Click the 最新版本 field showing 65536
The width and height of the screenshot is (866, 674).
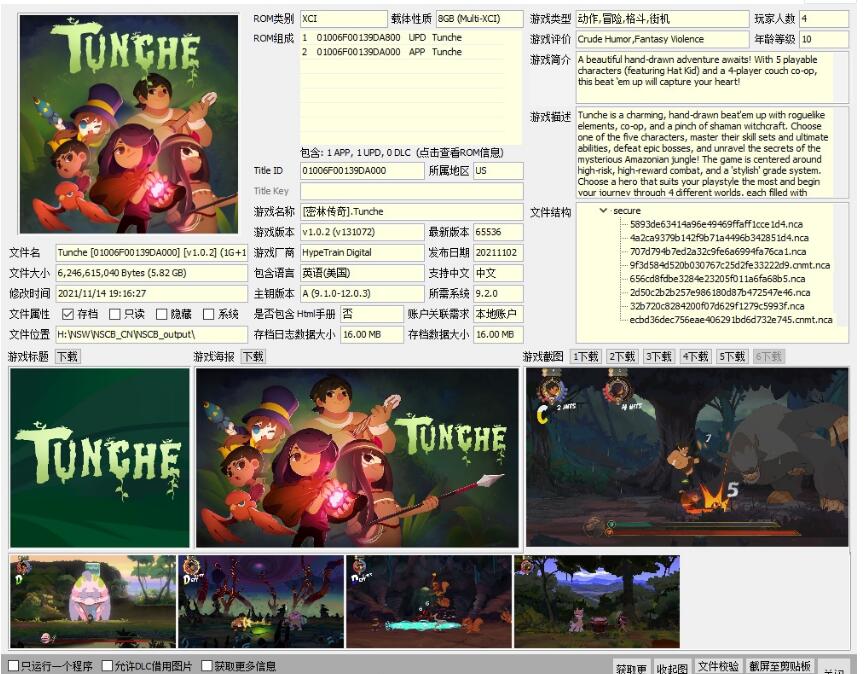point(498,232)
